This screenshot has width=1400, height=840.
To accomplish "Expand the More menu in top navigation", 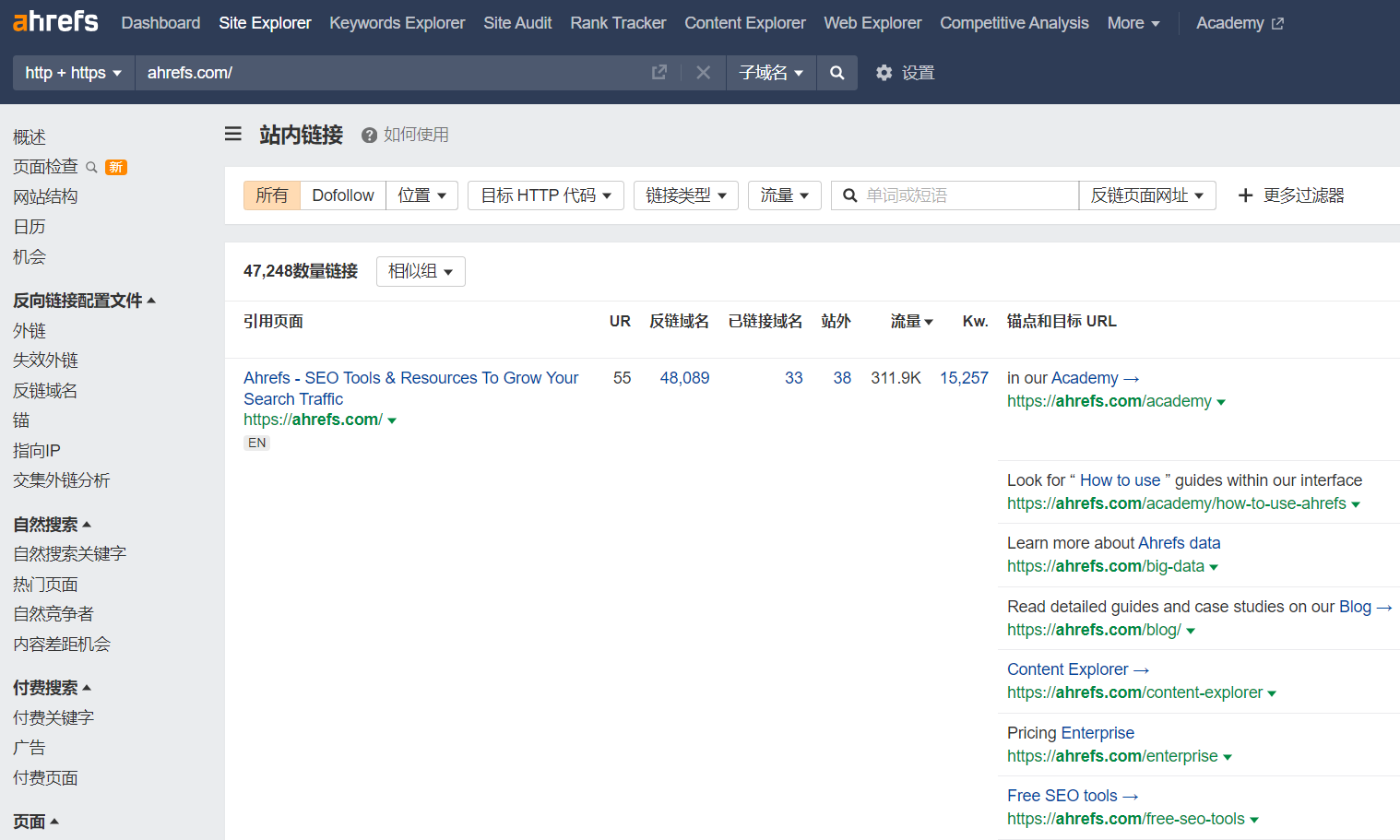I will (x=1133, y=23).
